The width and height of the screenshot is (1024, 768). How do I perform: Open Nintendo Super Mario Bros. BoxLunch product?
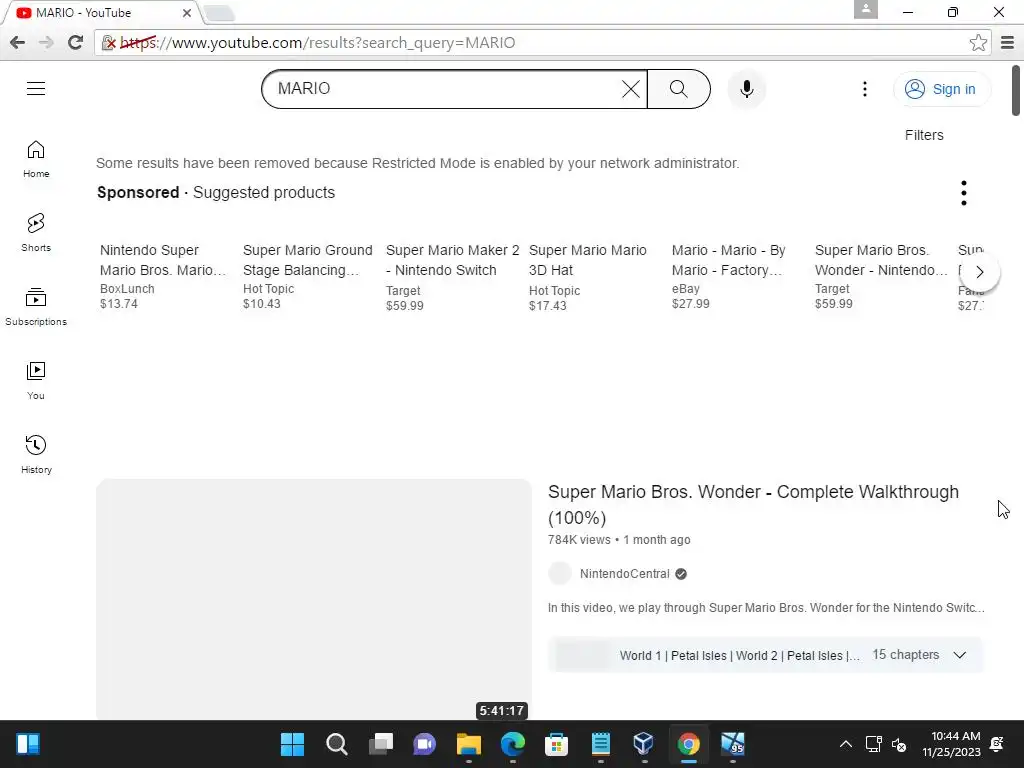[162, 276]
